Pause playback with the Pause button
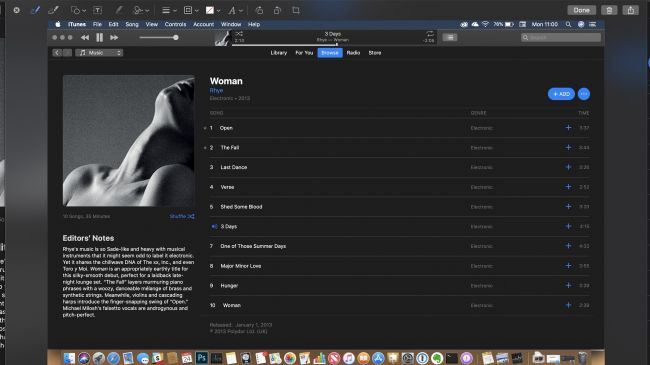The width and height of the screenshot is (650, 365). [x=99, y=37]
